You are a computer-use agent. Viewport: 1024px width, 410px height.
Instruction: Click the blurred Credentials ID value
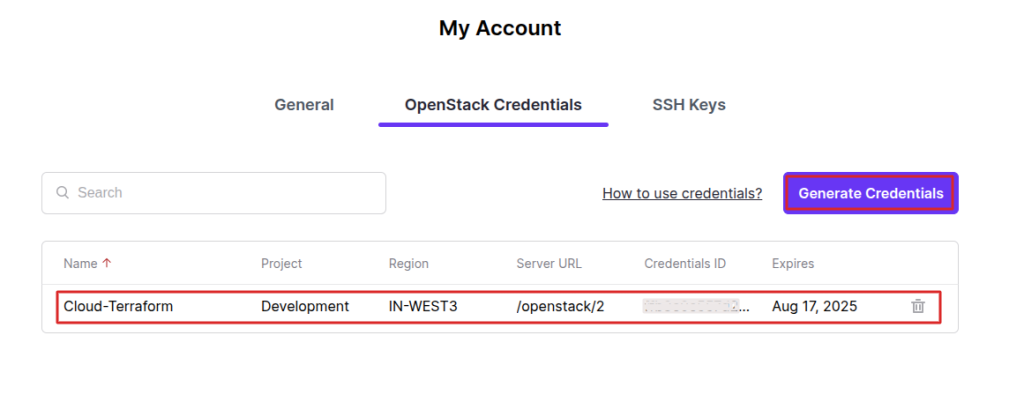click(697, 306)
